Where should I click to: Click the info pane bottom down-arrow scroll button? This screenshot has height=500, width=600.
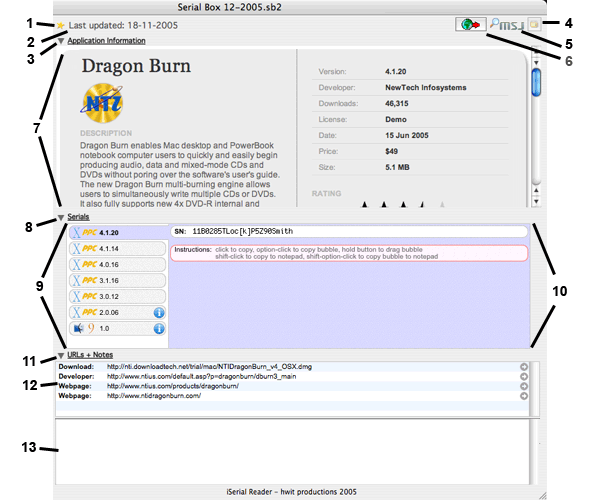coord(536,201)
